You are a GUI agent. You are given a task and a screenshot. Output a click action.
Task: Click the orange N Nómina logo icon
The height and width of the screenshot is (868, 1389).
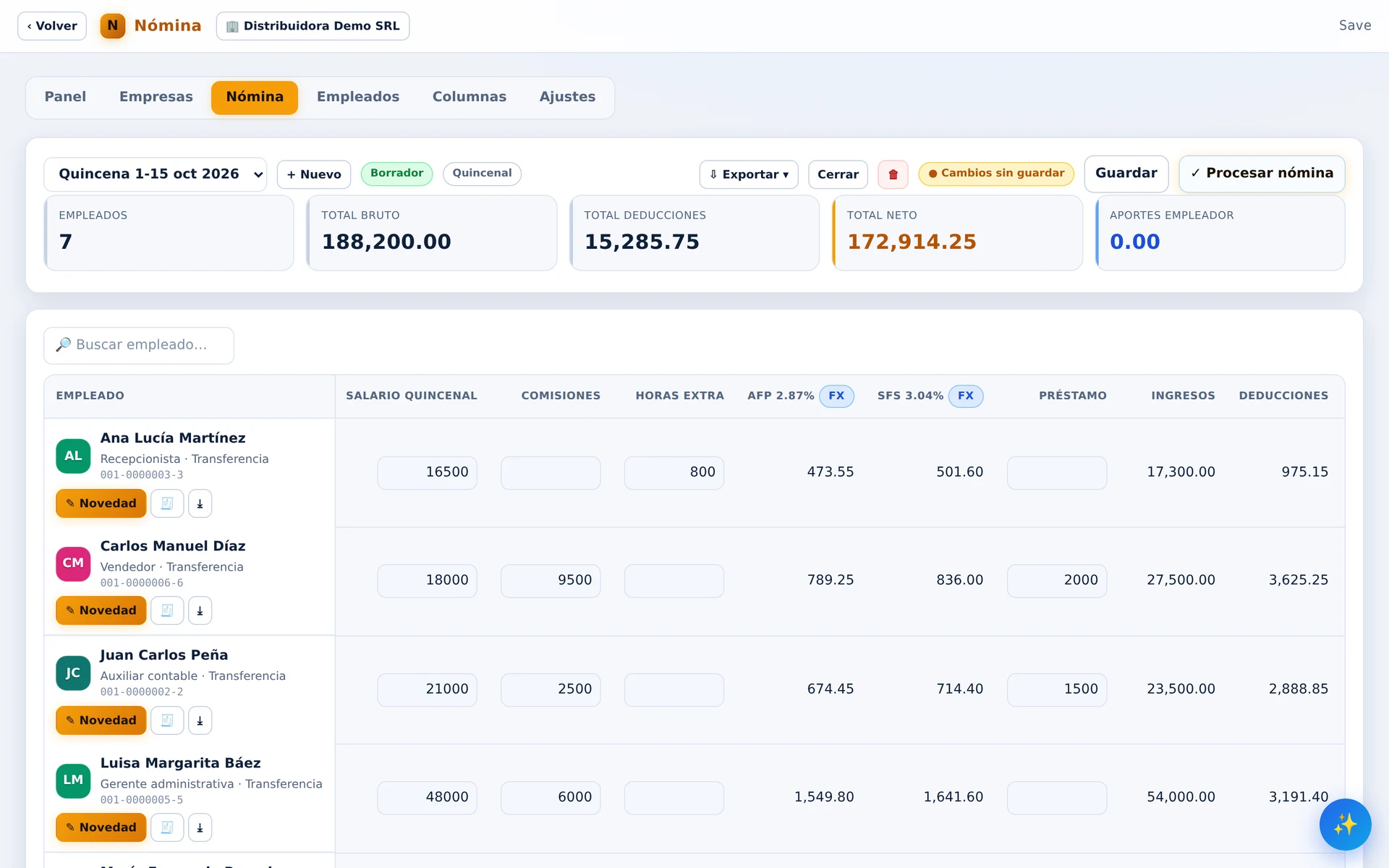(113, 26)
